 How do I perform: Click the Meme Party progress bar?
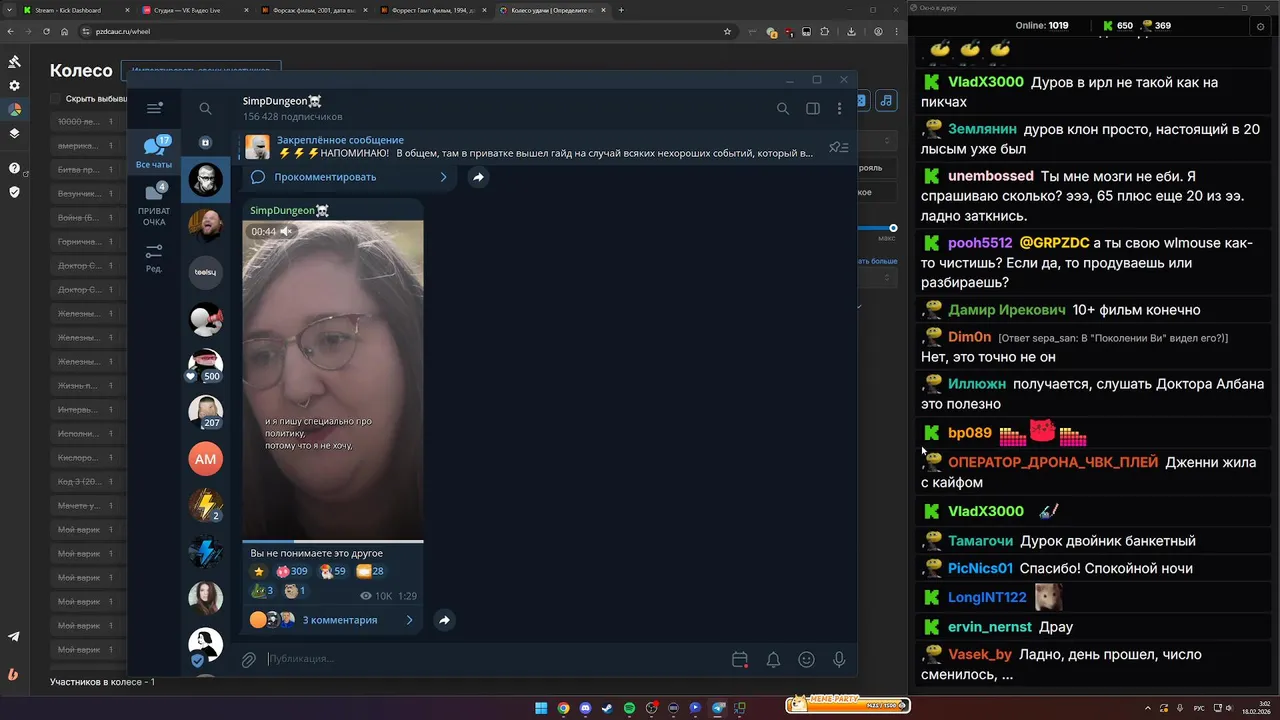(848, 704)
